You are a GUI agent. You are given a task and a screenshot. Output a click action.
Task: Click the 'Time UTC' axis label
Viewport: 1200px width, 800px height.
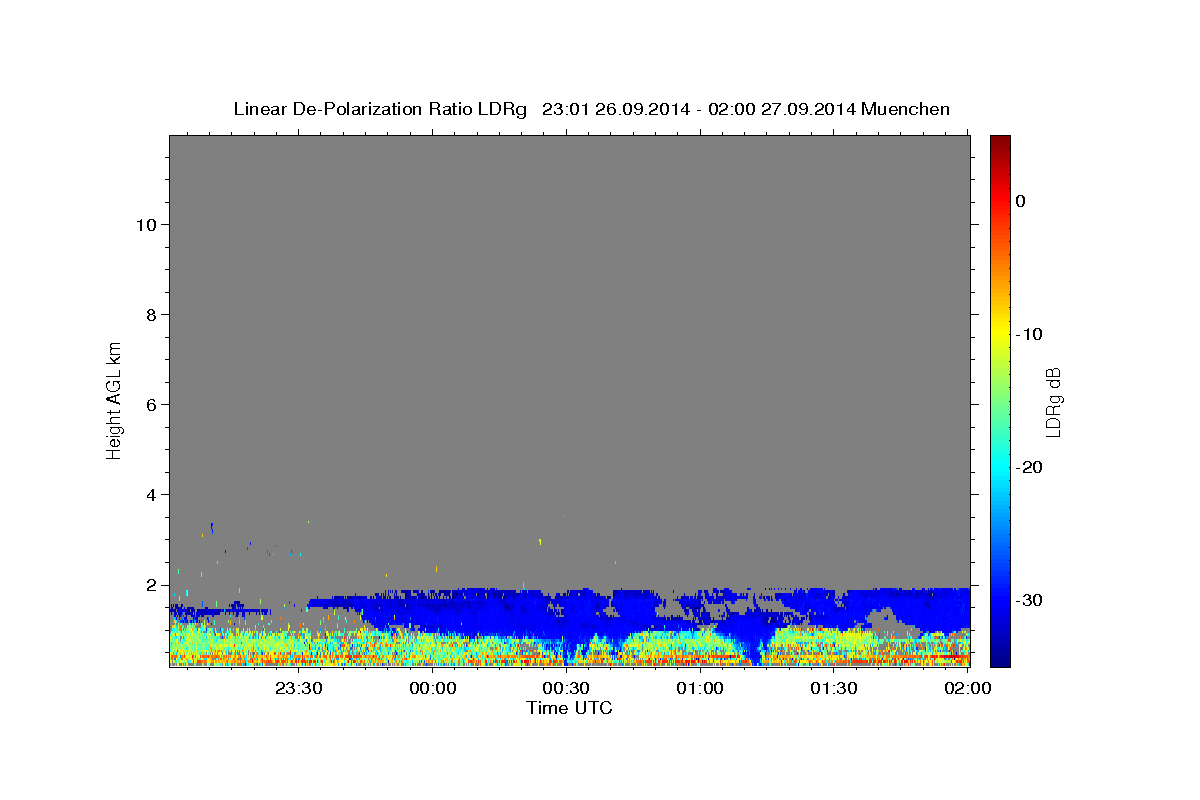(569, 708)
